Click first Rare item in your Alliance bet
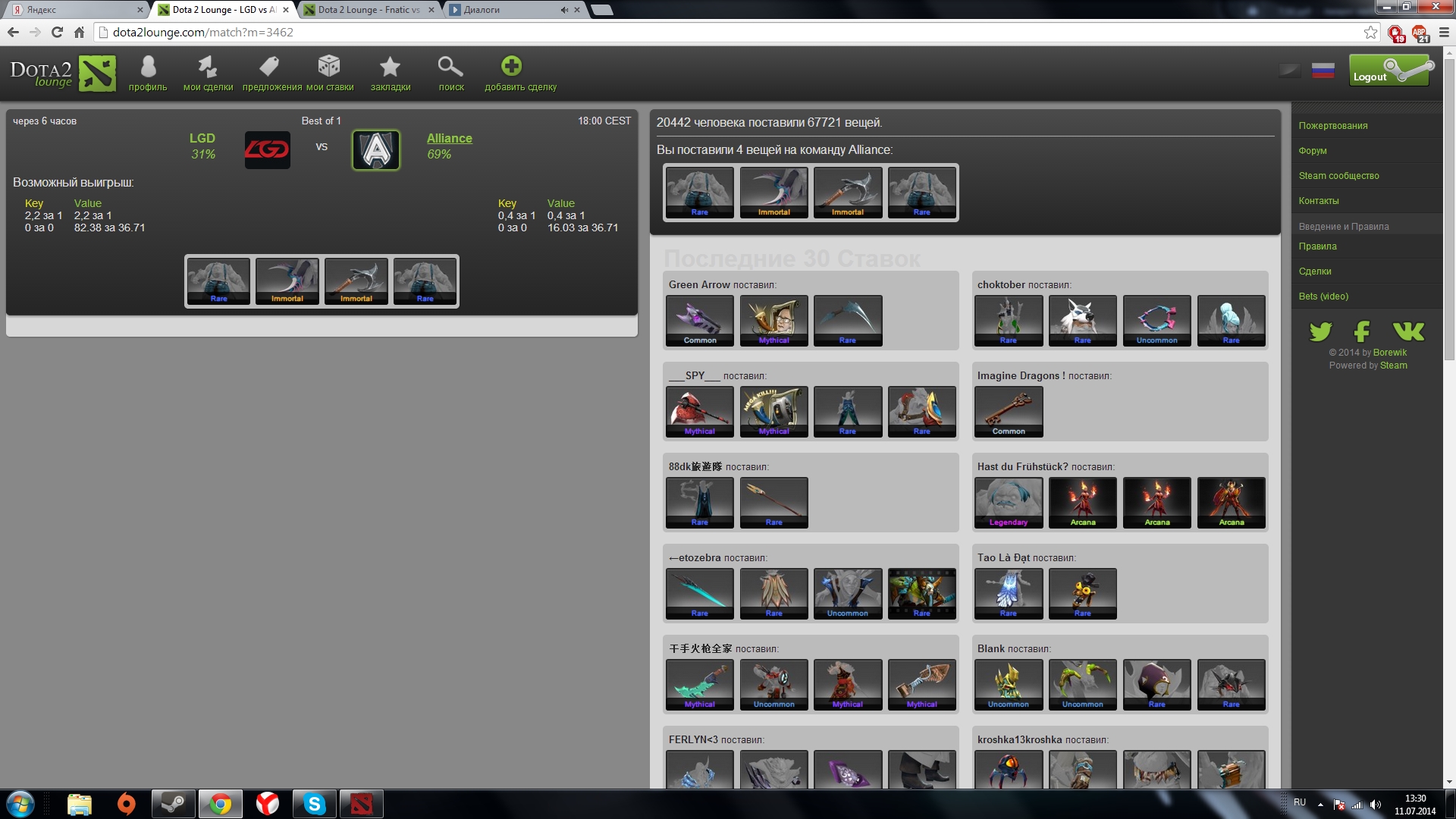Screen dimensions: 1456x819 point(699,193)
